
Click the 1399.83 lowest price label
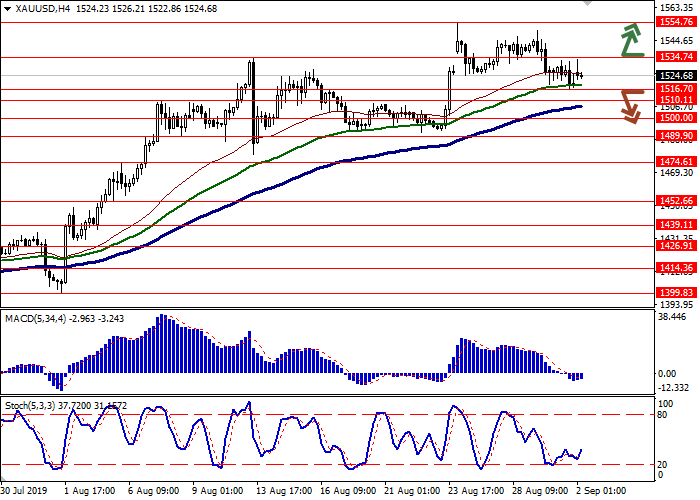coord(676,291)
